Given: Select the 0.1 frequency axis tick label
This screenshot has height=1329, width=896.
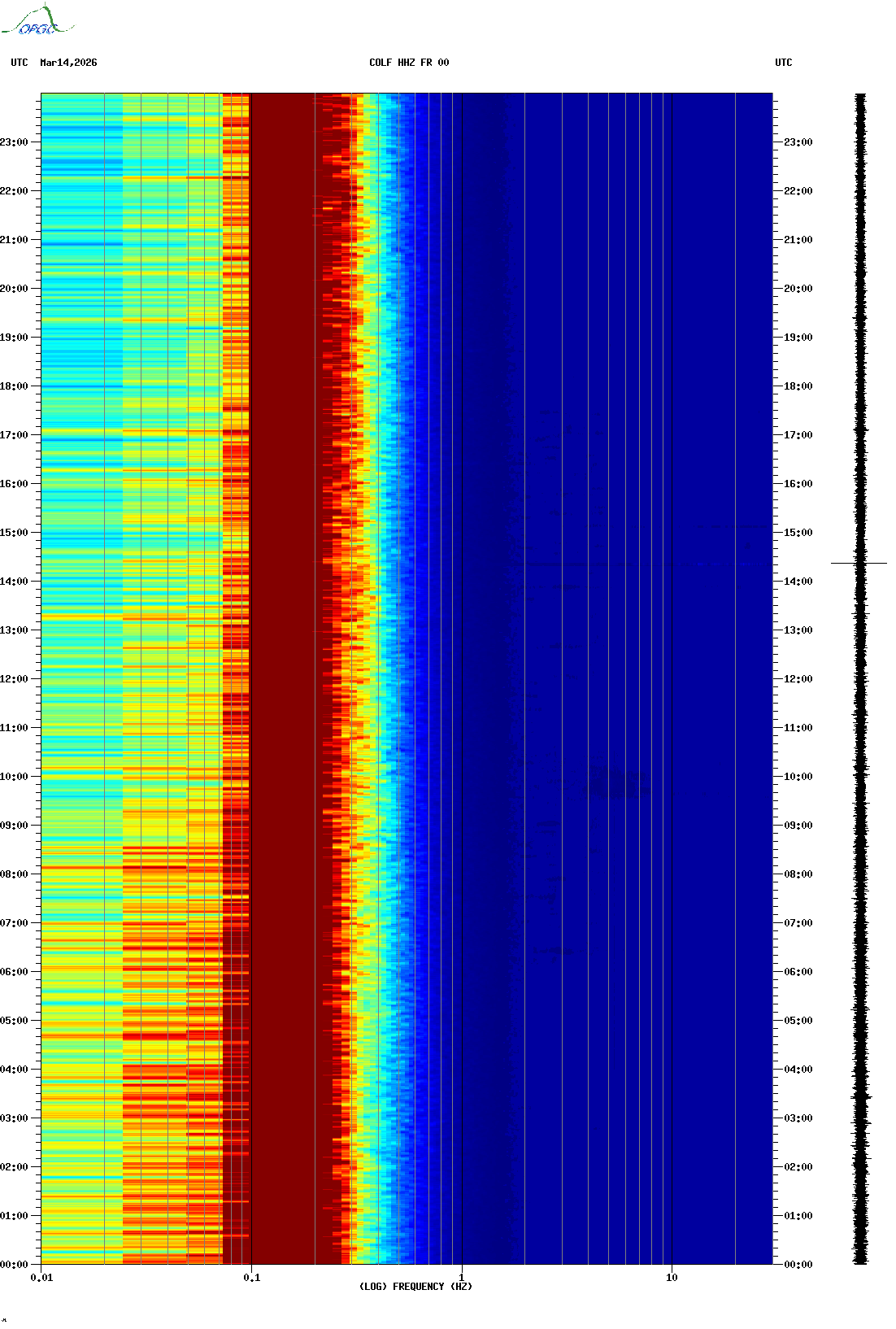Looking at the screenshot, I should [x=251, y=1278].
